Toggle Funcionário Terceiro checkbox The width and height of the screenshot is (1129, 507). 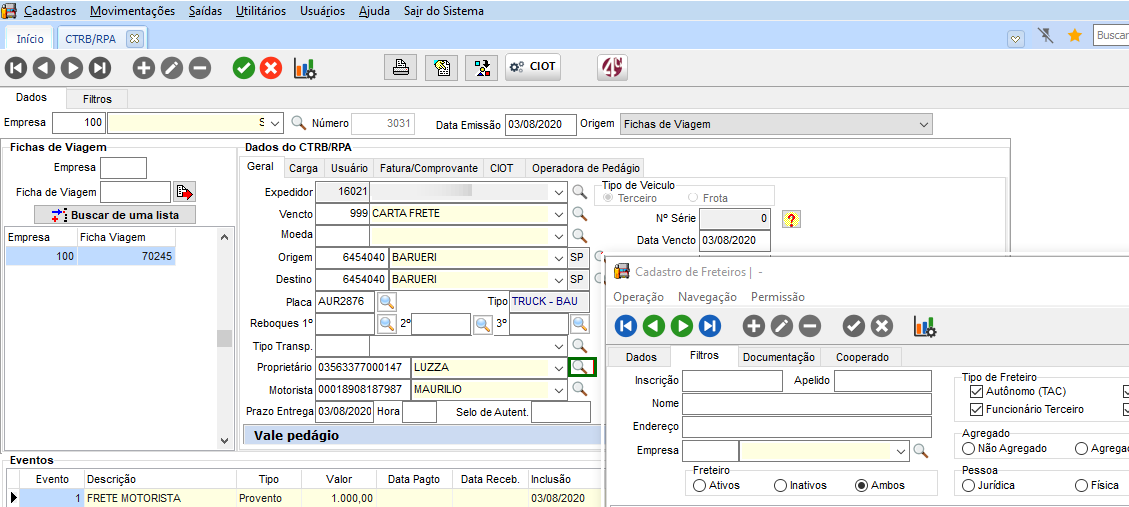click(x=977, y=409)
